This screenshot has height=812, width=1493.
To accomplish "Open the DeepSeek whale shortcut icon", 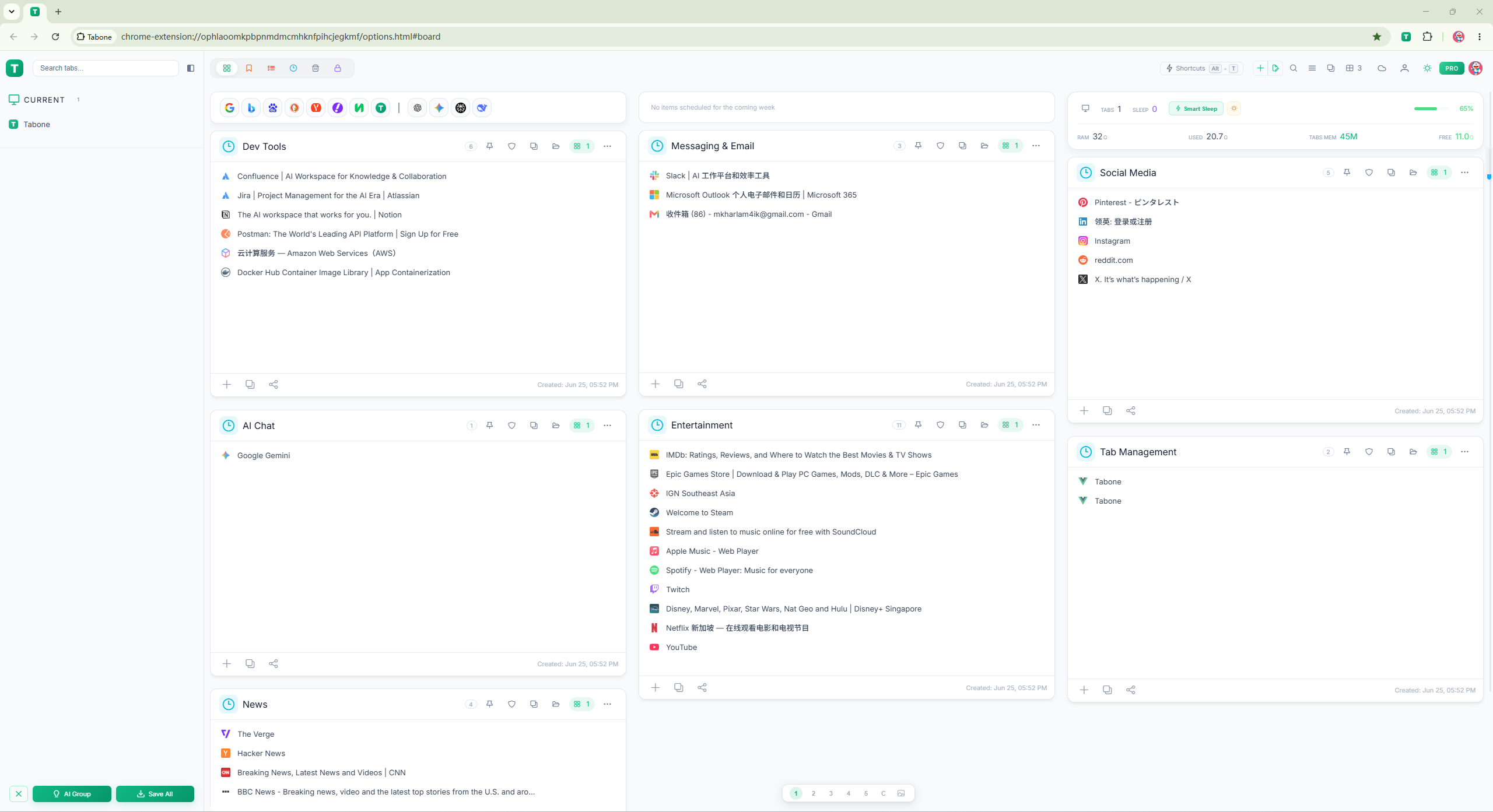I will pyautogui.click(x=482, y=108).
